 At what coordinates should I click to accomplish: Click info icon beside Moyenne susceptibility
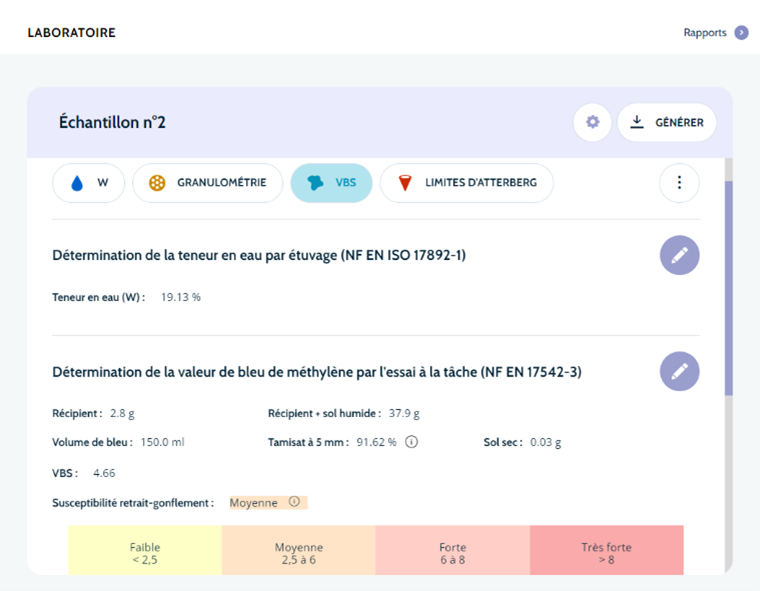click(x=294, y=502)
